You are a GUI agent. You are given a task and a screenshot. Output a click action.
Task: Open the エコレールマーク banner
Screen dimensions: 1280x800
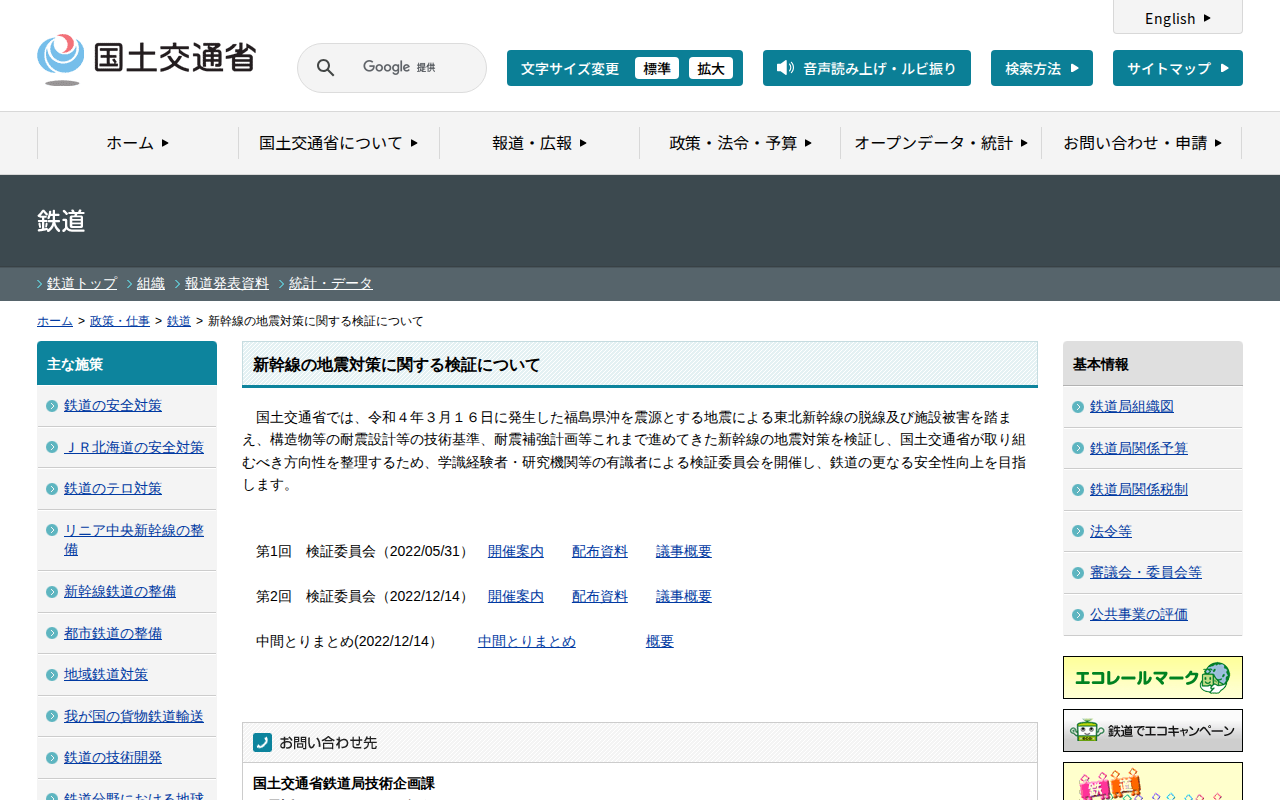click(x=1152, y=677)
